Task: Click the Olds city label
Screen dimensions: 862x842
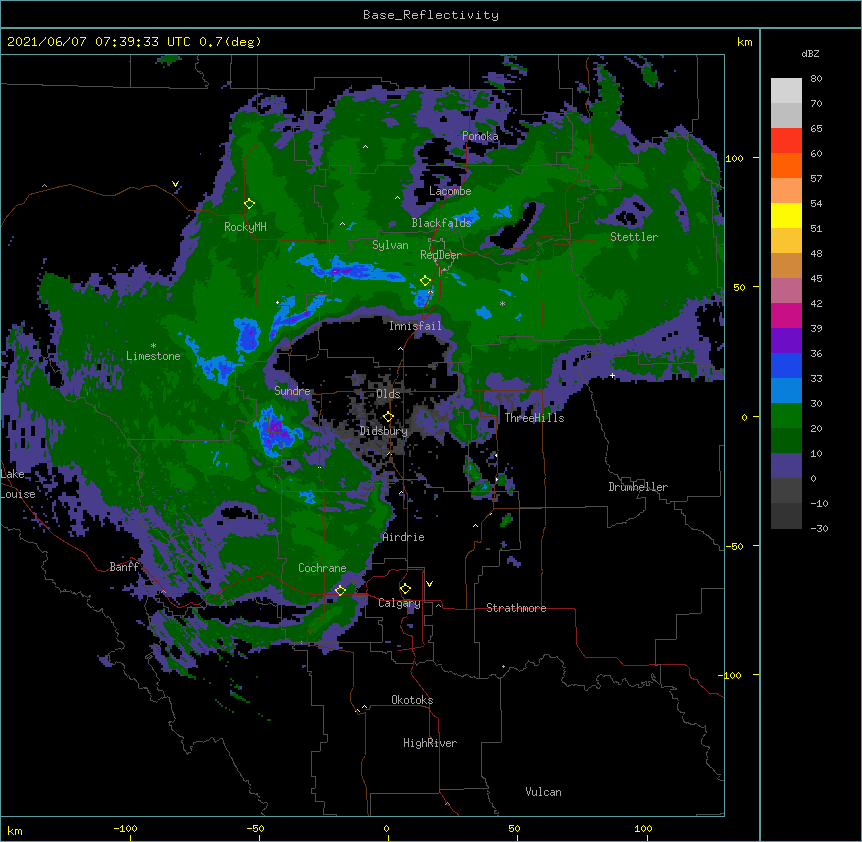Action: tap(388, 394)
